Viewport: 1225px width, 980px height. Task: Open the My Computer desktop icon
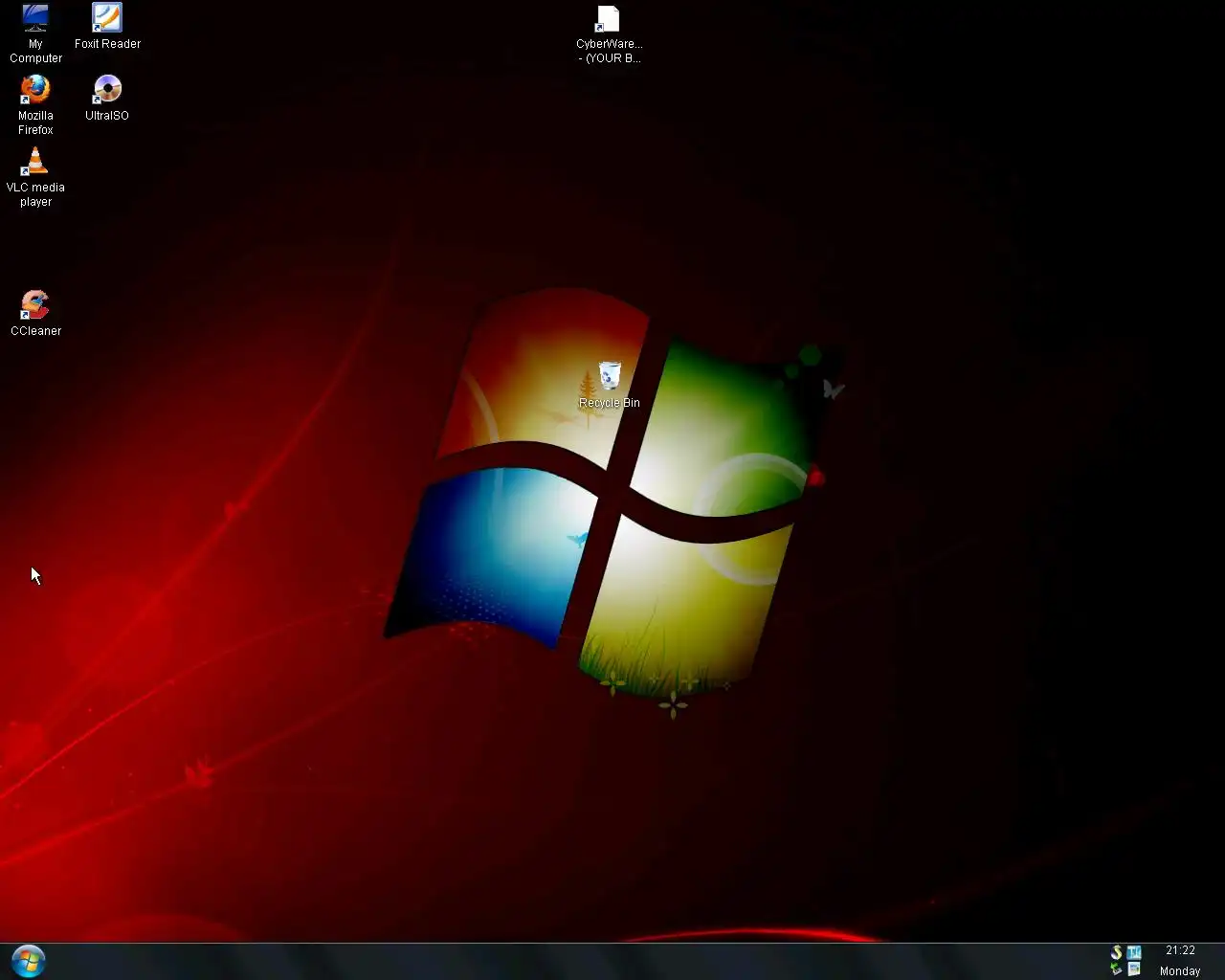tap(35, 33)
